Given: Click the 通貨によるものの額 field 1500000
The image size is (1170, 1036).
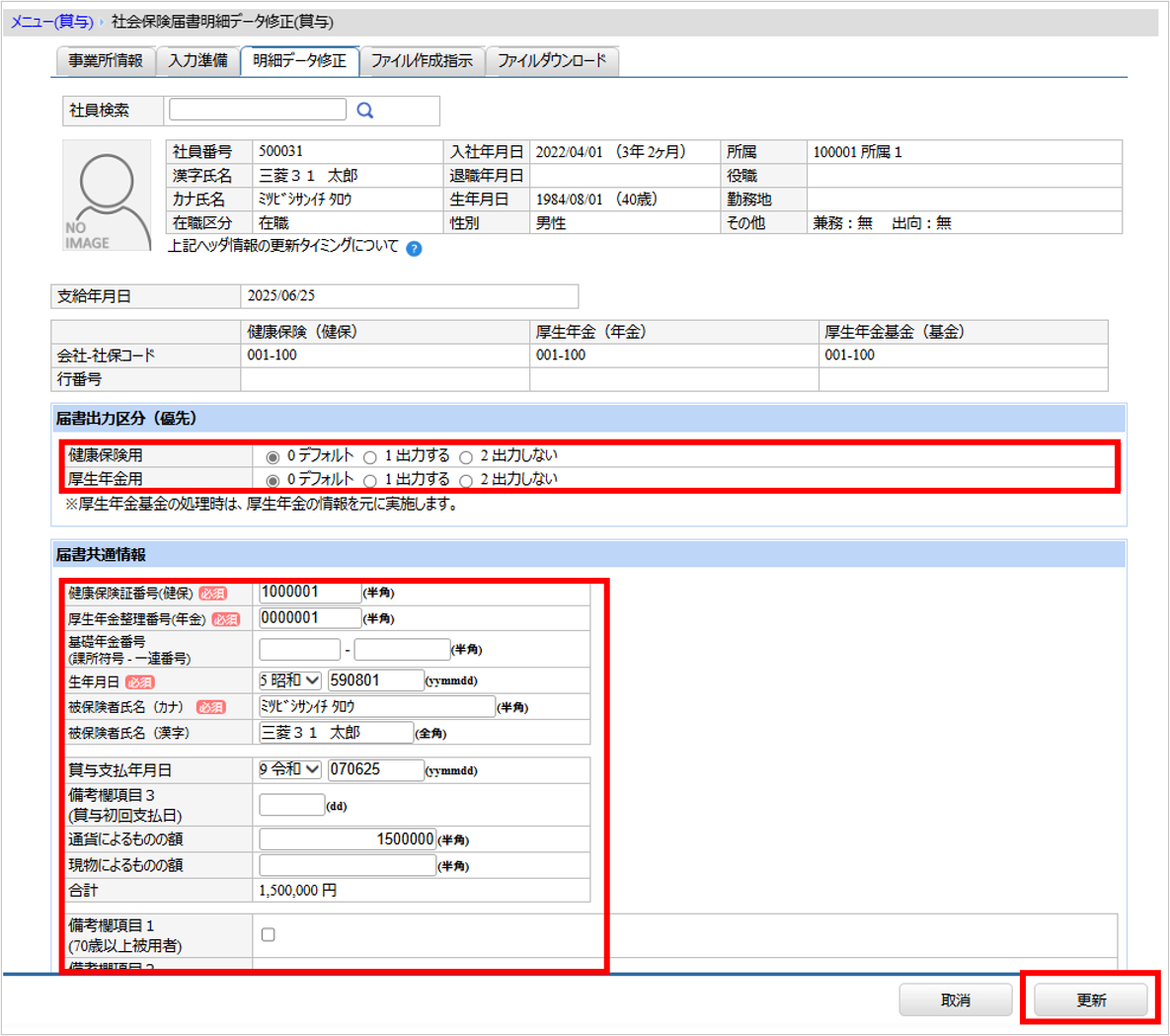Looking at the screenshot, I should click(x=347, y=838).
